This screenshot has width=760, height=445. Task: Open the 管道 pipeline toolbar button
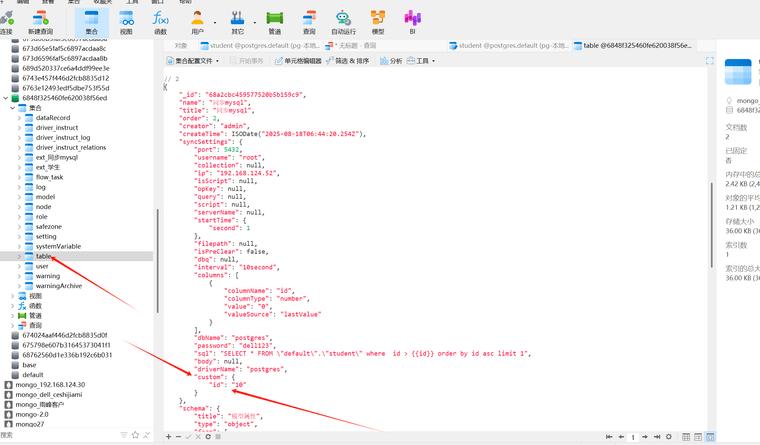click(x=275, y=23)
